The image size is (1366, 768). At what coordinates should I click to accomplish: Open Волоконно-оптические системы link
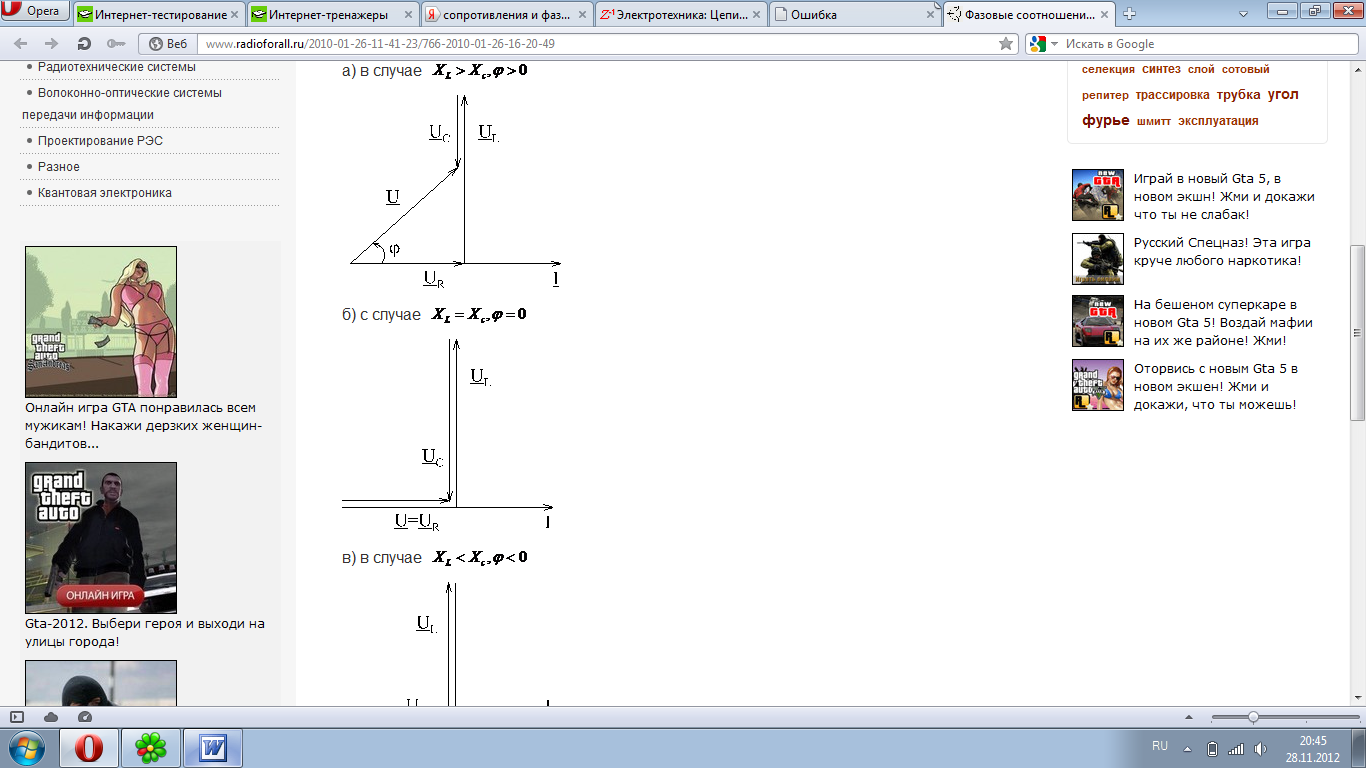click(122, 104)
